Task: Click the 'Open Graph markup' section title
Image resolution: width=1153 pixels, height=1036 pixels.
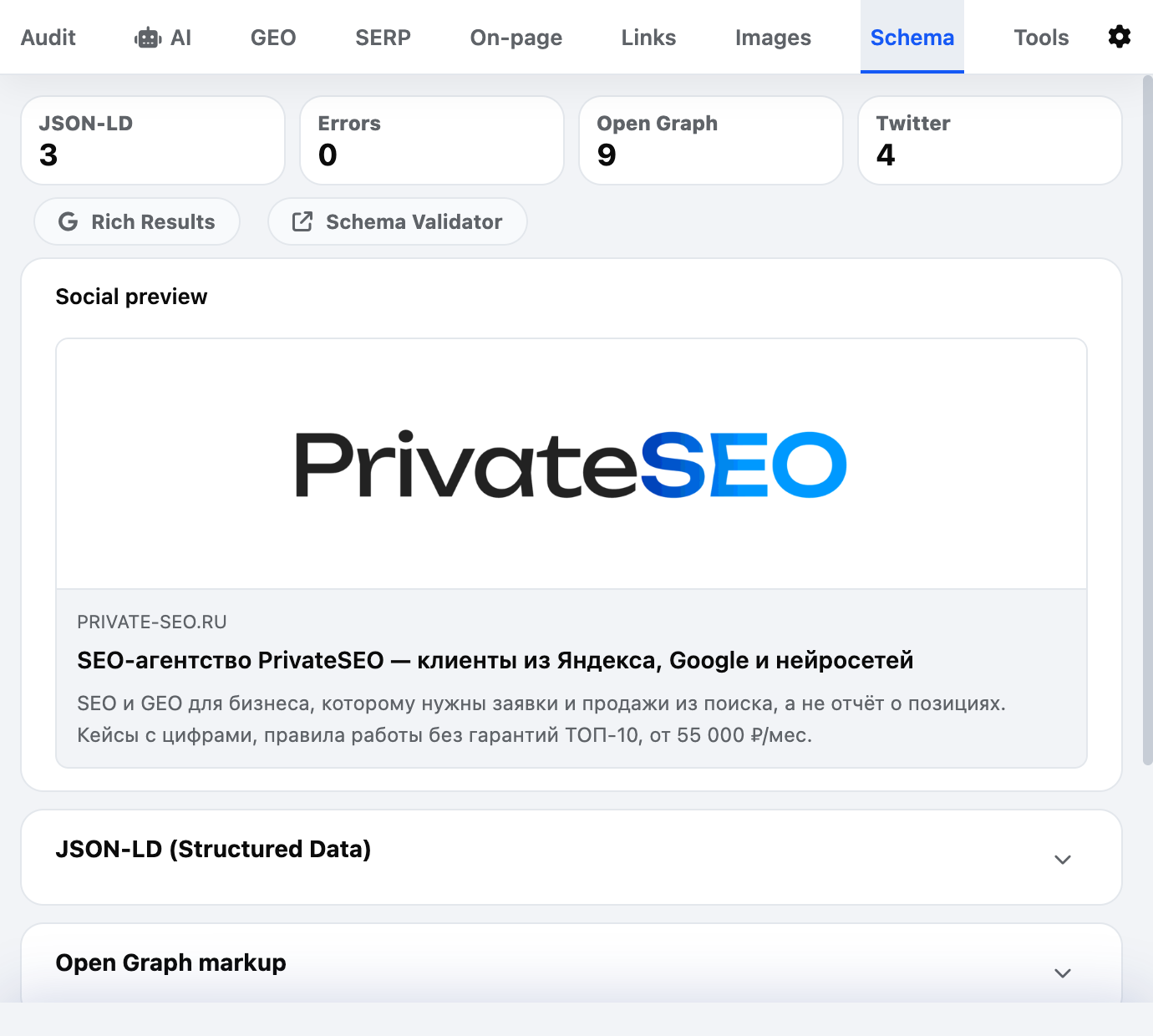Action: (x=170, y=962)
